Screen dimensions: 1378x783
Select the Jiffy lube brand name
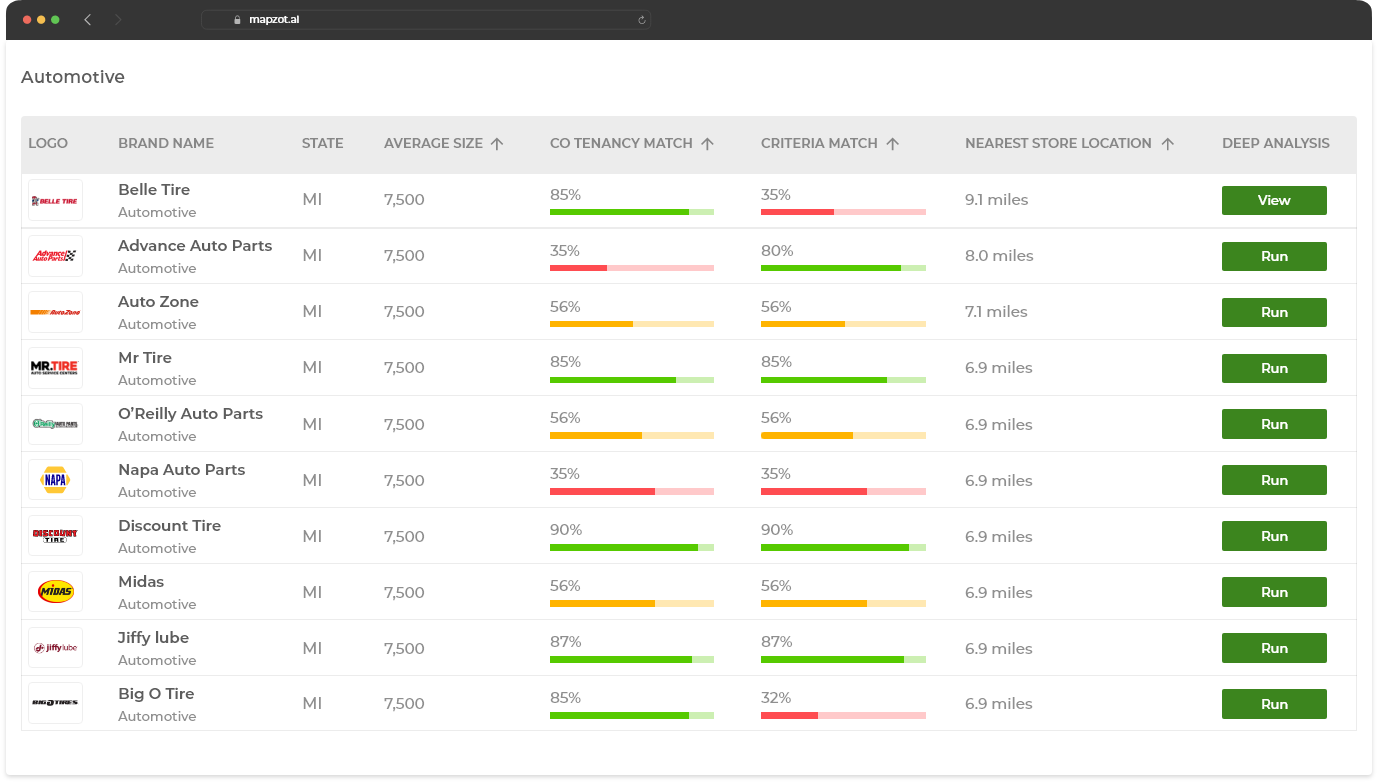(153, 638)
